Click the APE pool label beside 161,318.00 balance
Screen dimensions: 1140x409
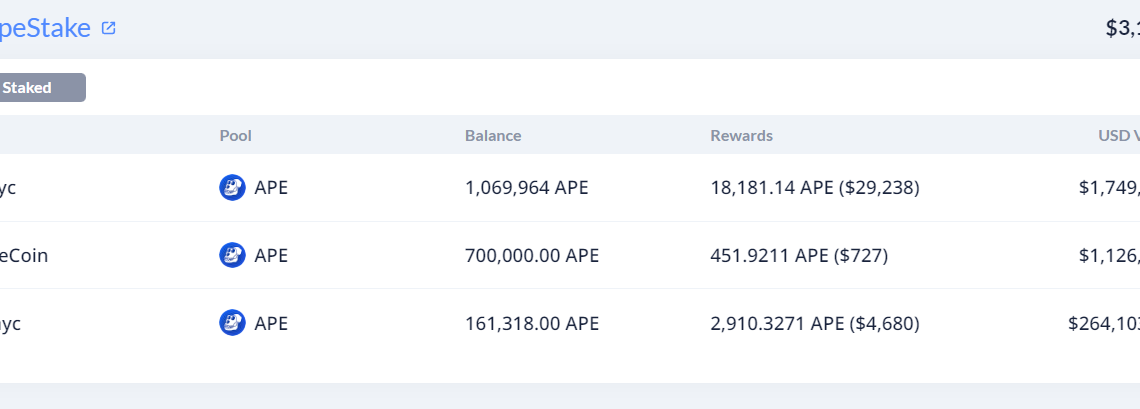[271, 323]
